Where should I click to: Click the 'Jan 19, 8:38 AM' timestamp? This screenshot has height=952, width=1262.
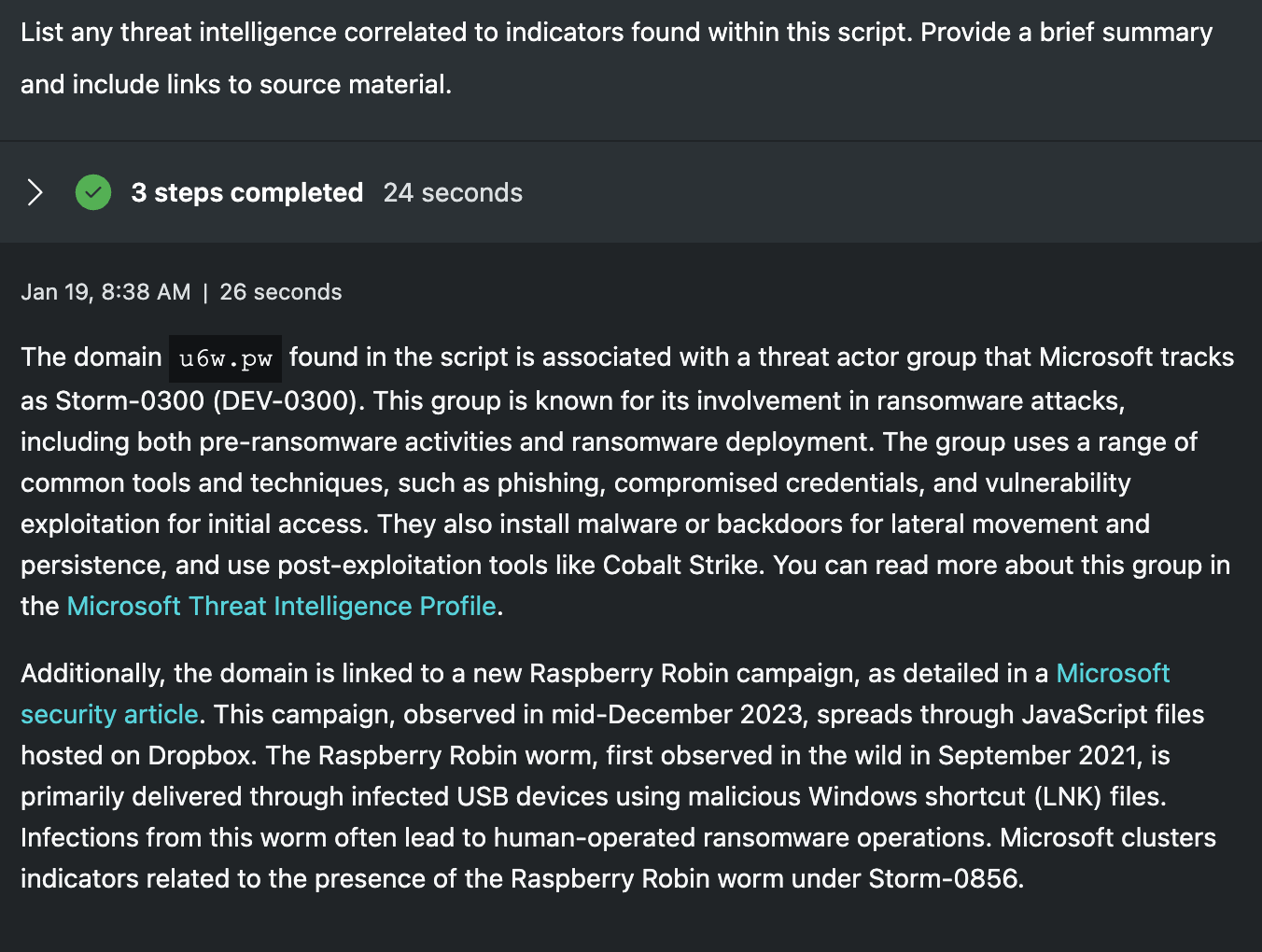[105, 292]
